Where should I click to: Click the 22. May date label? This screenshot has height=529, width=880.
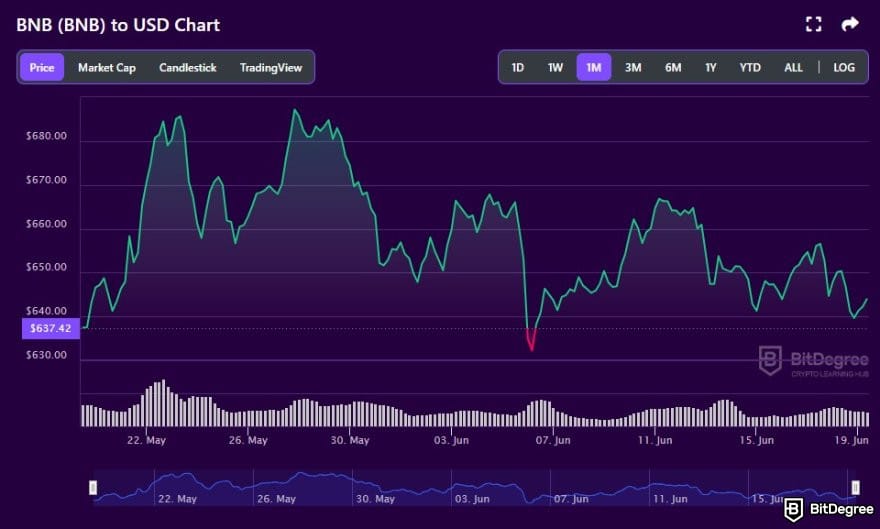[146, 440]
